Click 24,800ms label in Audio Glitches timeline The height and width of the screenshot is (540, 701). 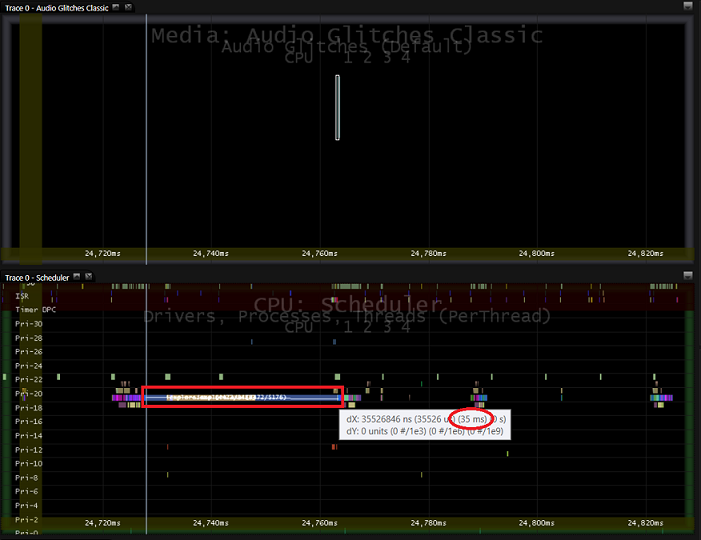(536, 253)
